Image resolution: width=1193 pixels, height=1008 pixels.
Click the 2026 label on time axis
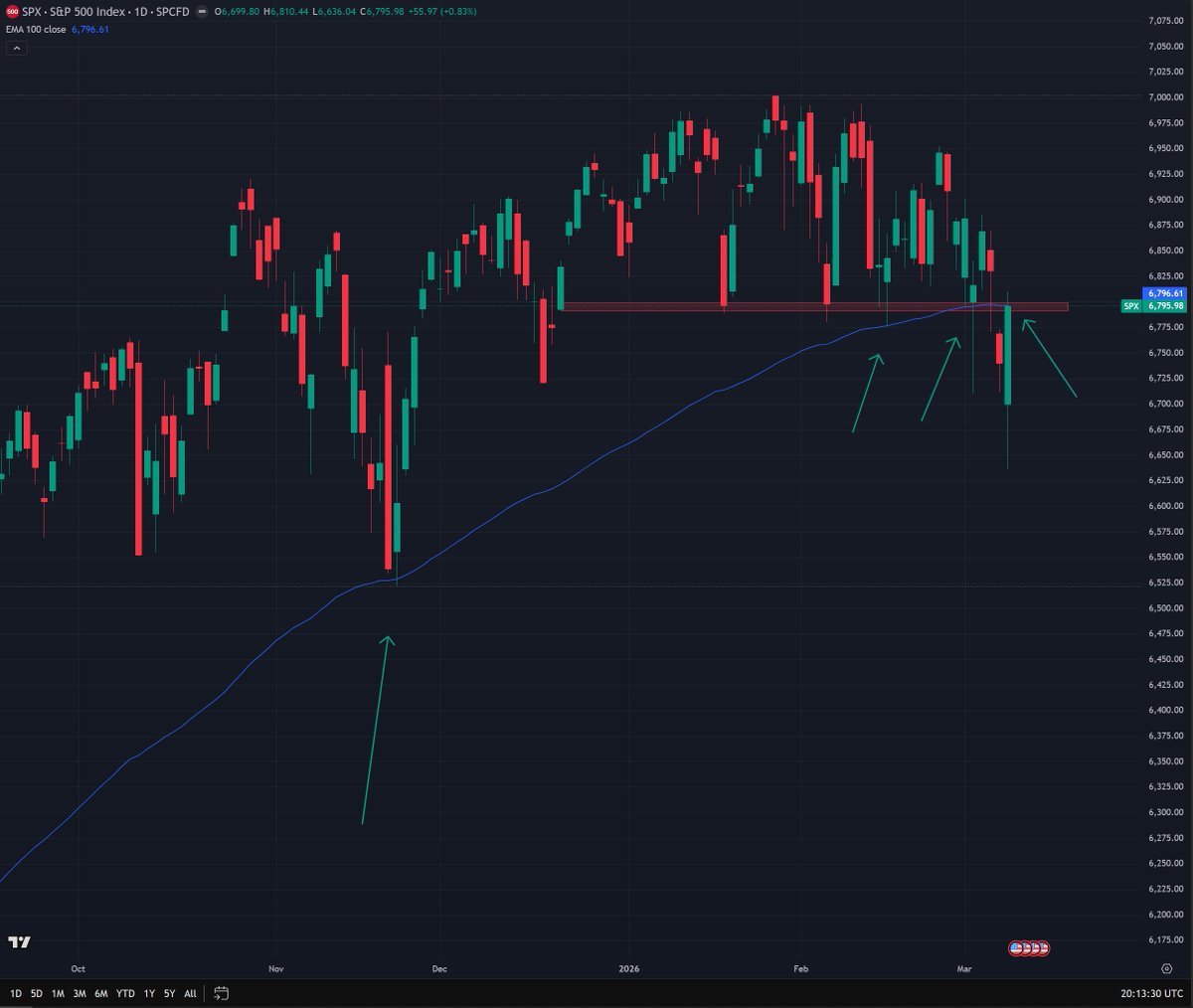click(x=628, y=968)
